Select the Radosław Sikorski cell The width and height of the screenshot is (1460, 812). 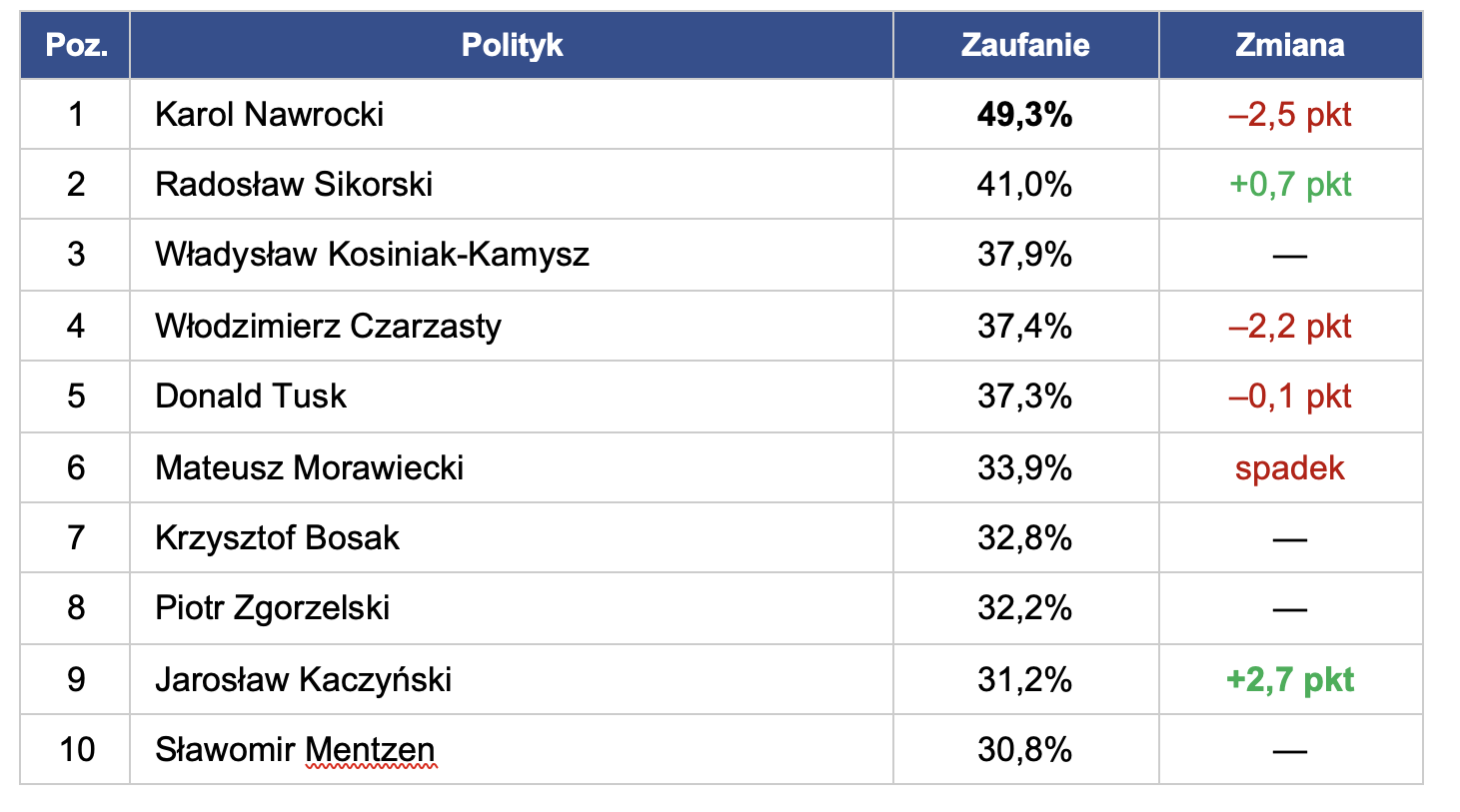click(x=294, y=185)
